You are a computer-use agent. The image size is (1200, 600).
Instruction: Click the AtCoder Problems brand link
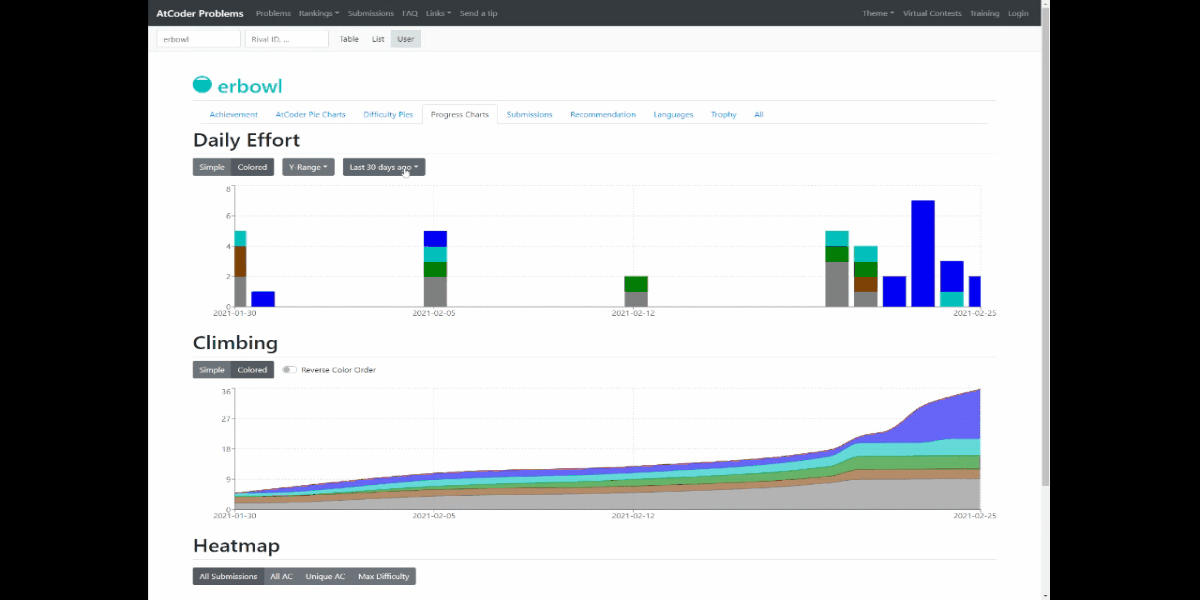[200, 13]
